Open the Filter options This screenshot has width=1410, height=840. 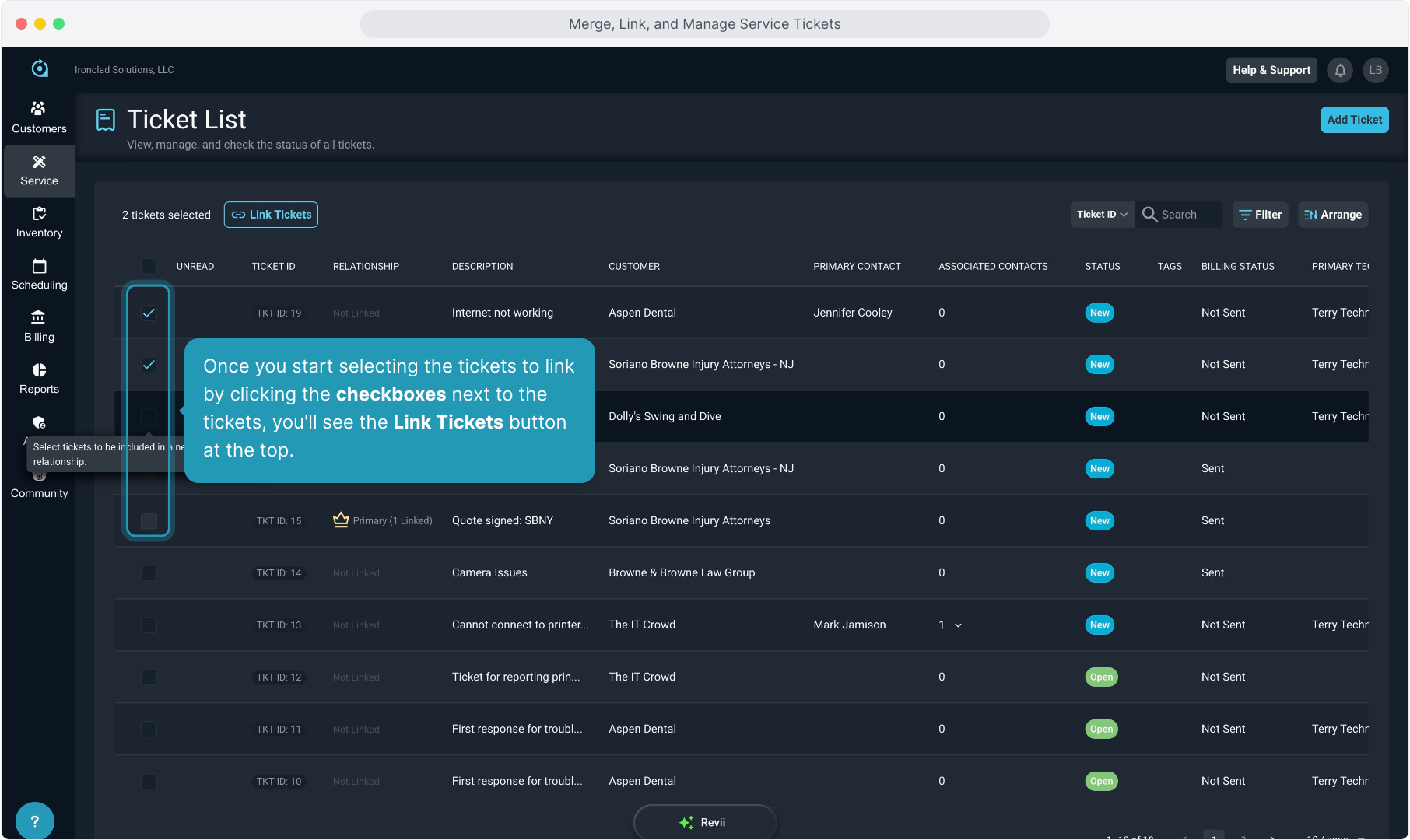pos(1260,215)
